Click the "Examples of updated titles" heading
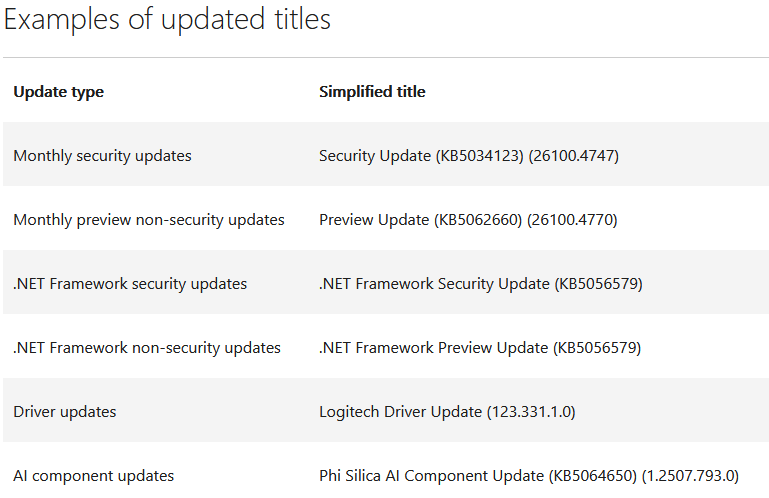769x498 pixels. point(167,20)
